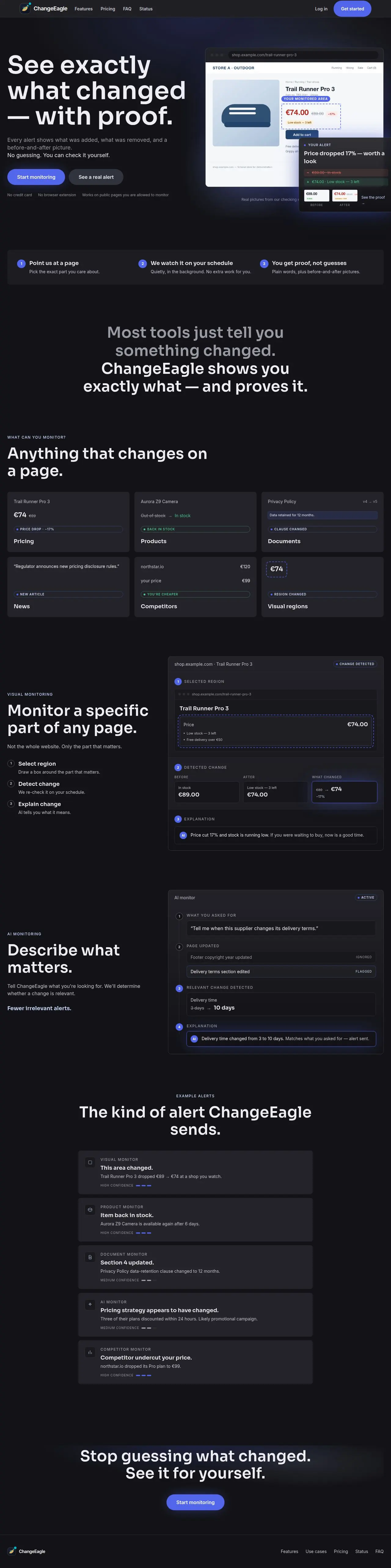Click the AI badge beside 'Delivery time changed' explanation
The height and width of the screenshot is (1568, 391).
(x=194, y=1038)
